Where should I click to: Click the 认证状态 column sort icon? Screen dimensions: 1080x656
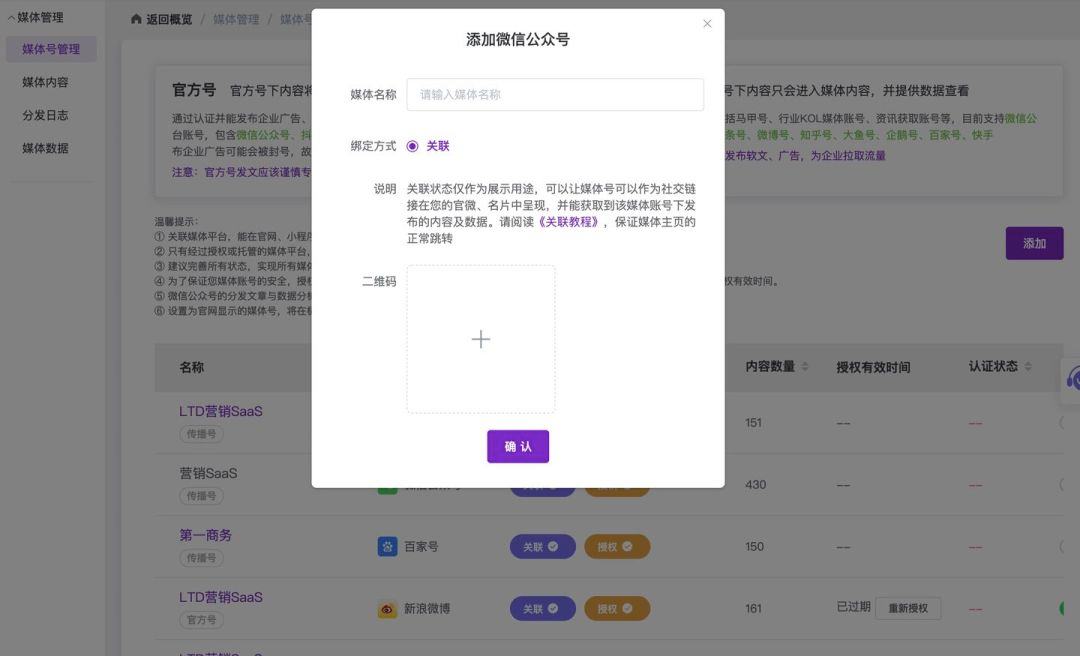(1028, 367)
